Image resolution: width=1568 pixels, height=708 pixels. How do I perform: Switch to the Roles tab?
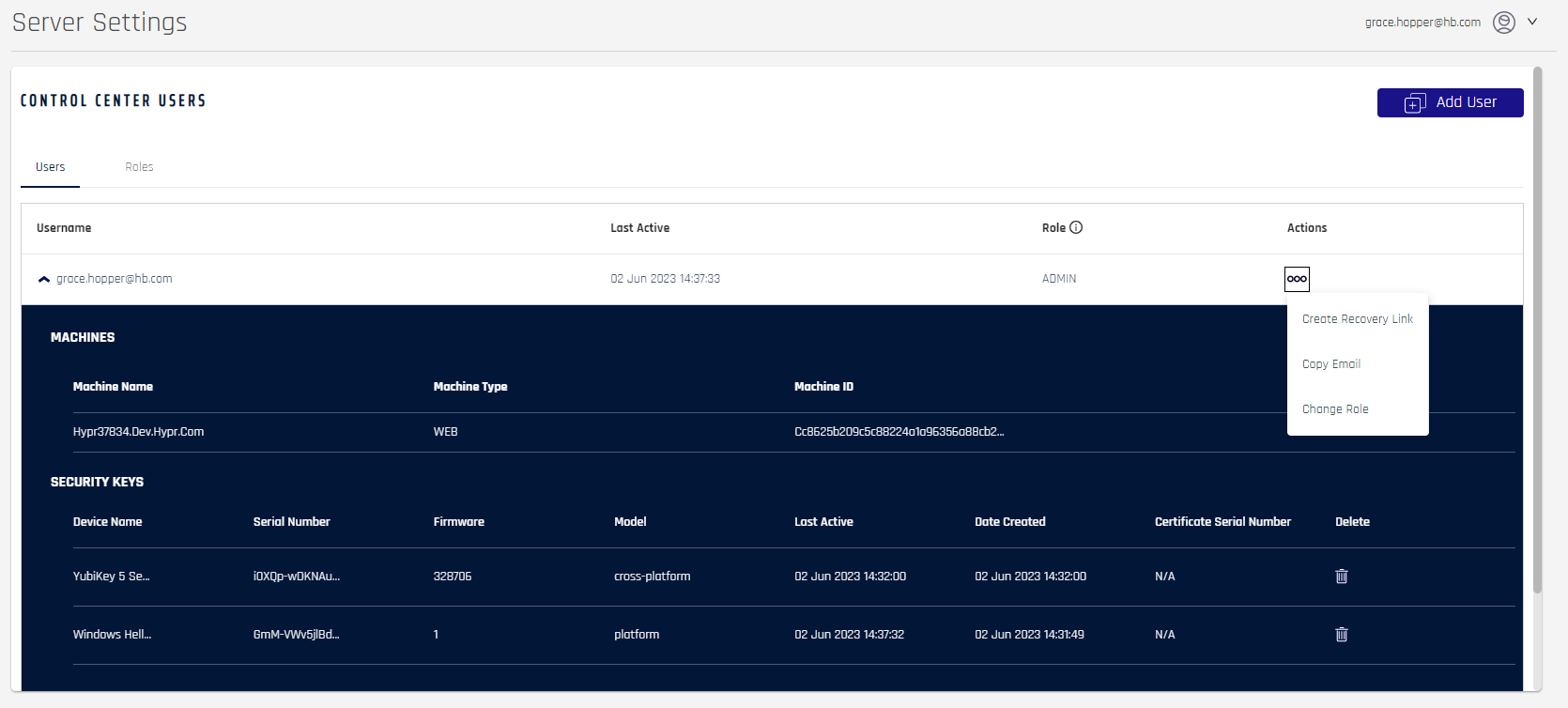(139, 167)
